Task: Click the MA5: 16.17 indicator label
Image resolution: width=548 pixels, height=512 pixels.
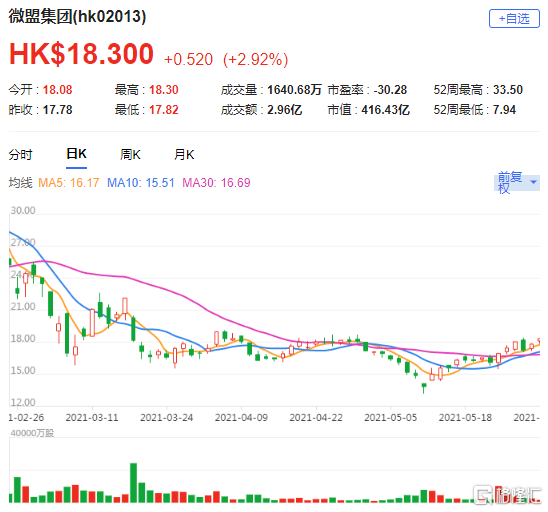Action: [x=68, y=182]
